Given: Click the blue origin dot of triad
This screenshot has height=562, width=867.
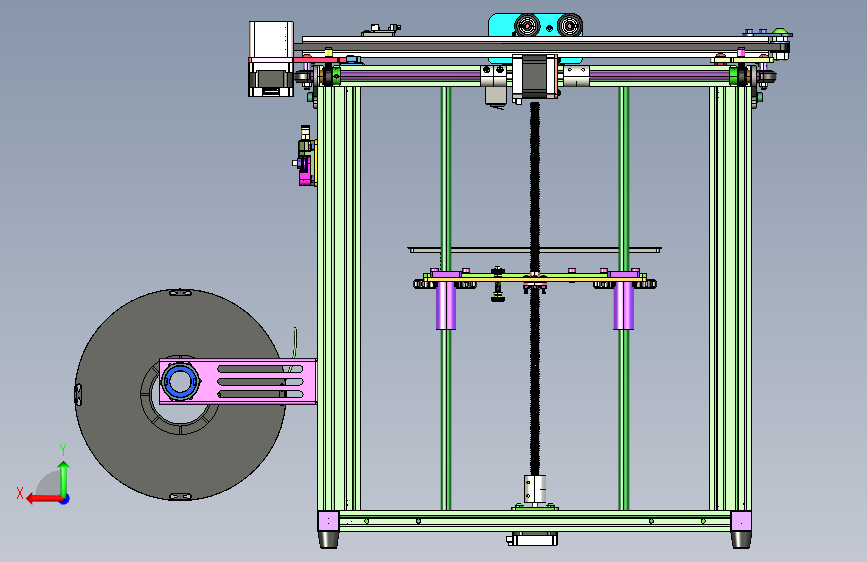Looking at the screenshot, I should click(65, 499).
